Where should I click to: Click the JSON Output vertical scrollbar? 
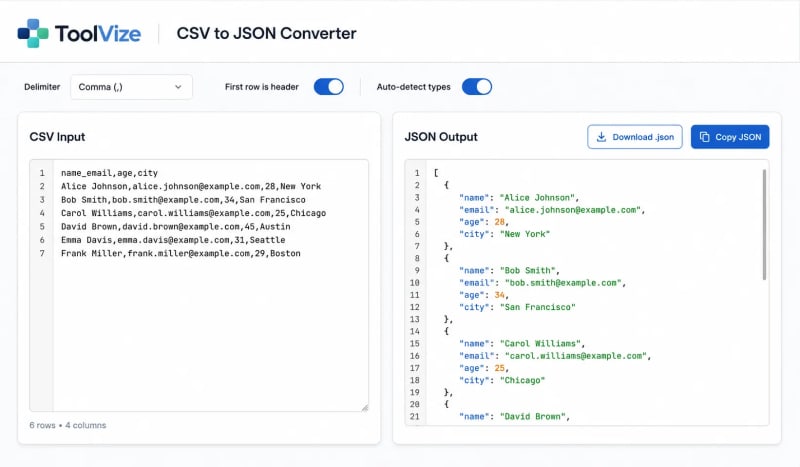pos(764,225)
